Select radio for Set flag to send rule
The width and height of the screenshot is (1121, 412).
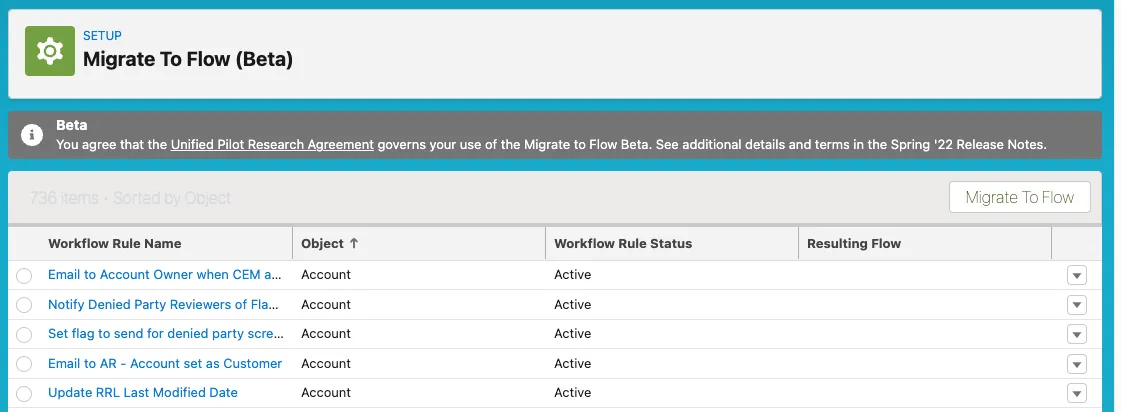[24, 335]
